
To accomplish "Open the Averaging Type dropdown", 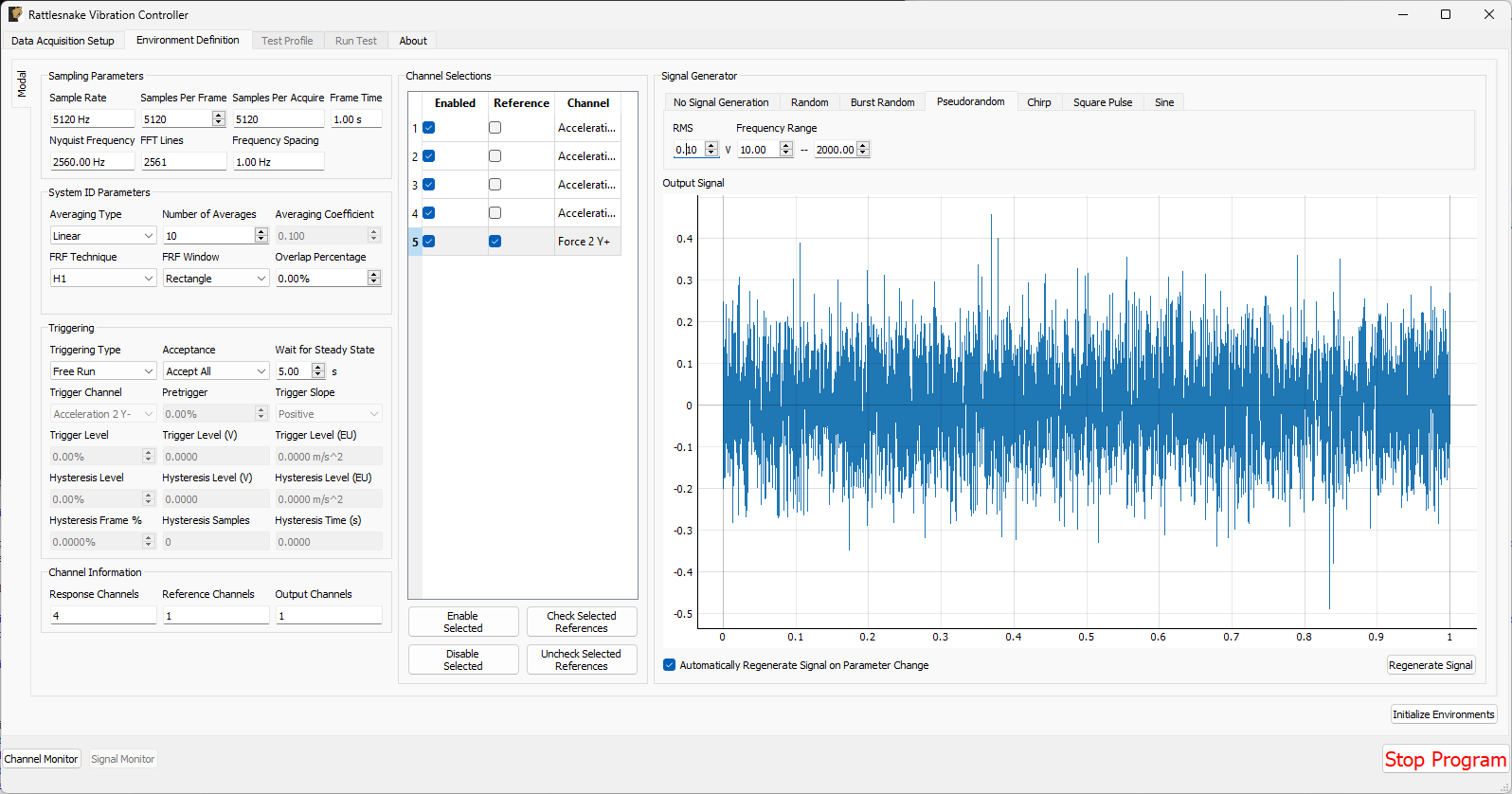I will coord(102,236).
